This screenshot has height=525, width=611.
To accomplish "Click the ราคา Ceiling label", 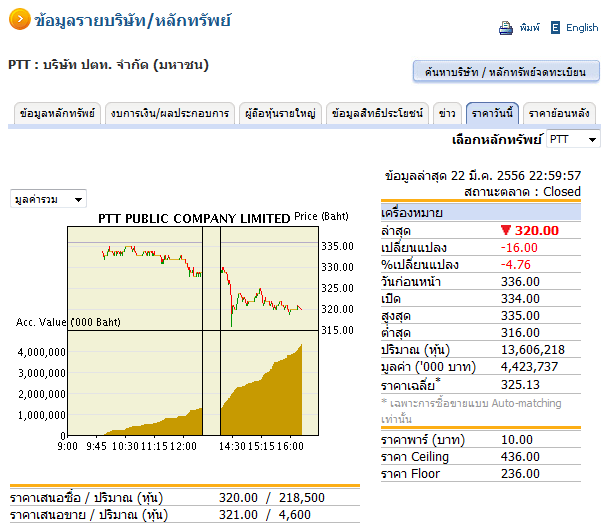I will click(415, 457).
